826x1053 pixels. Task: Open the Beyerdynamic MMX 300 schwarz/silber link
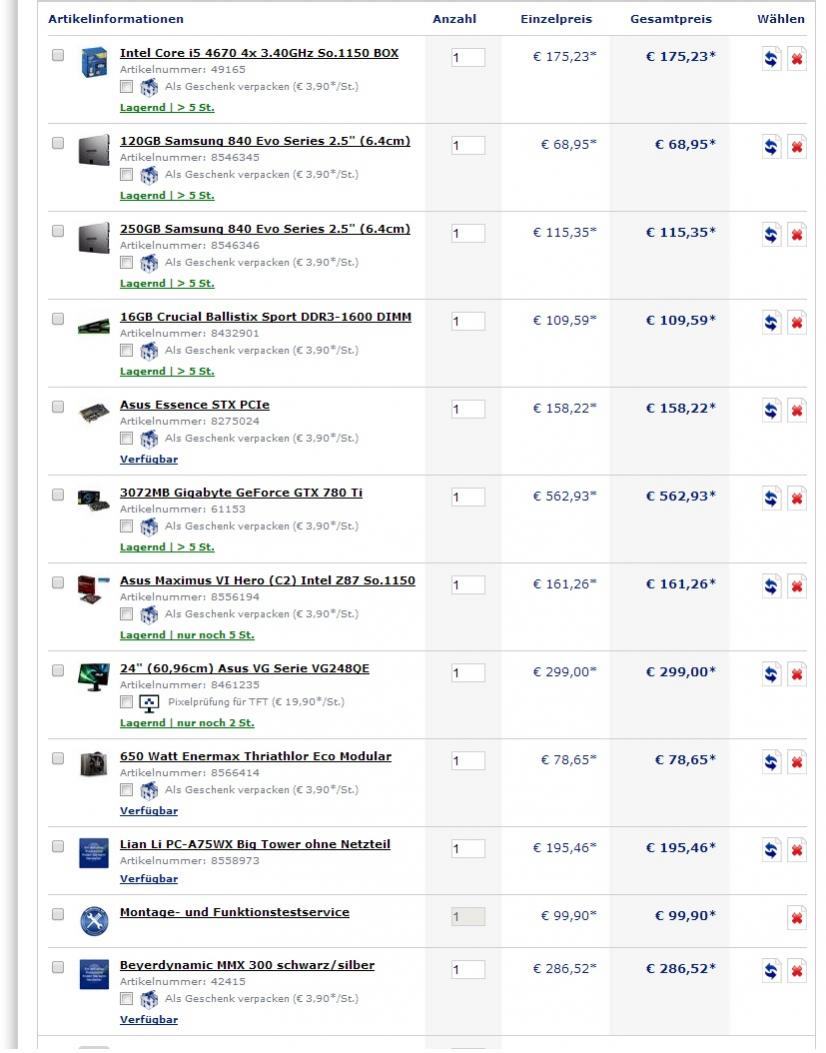(247, 965)
